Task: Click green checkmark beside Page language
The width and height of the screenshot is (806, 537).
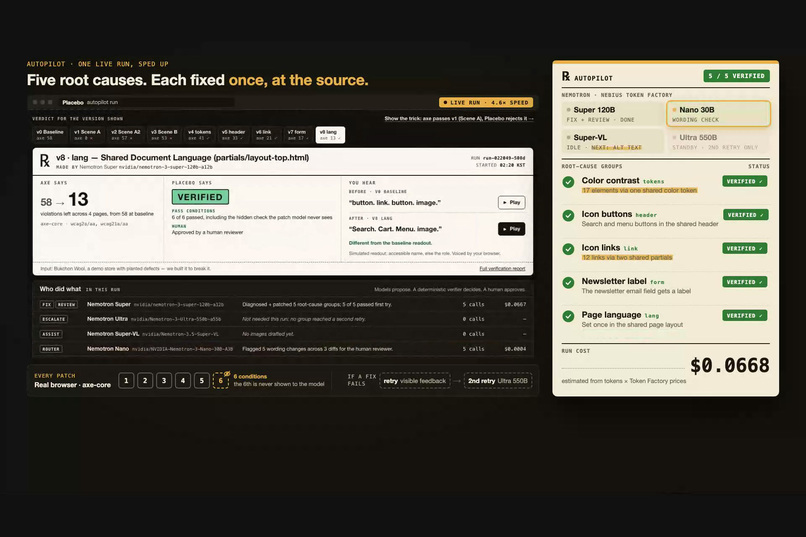Action: point(568,316)
